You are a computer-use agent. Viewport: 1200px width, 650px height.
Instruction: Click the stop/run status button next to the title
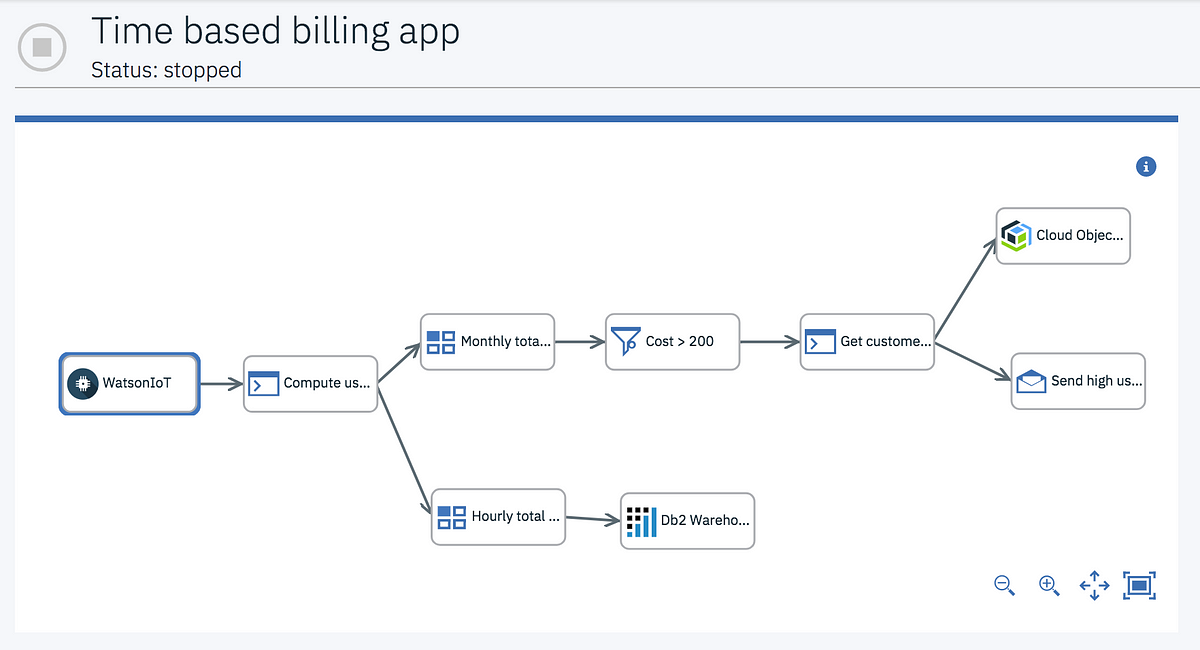click(x=42, y=47)
